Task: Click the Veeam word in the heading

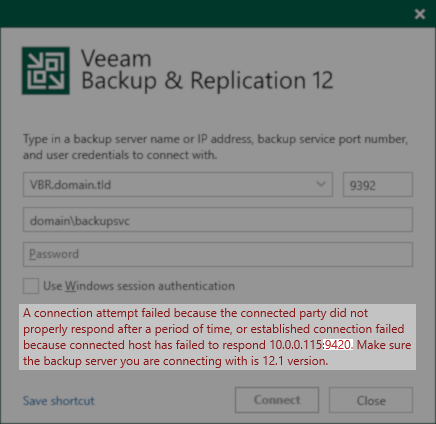Action: tap(116, 58)
